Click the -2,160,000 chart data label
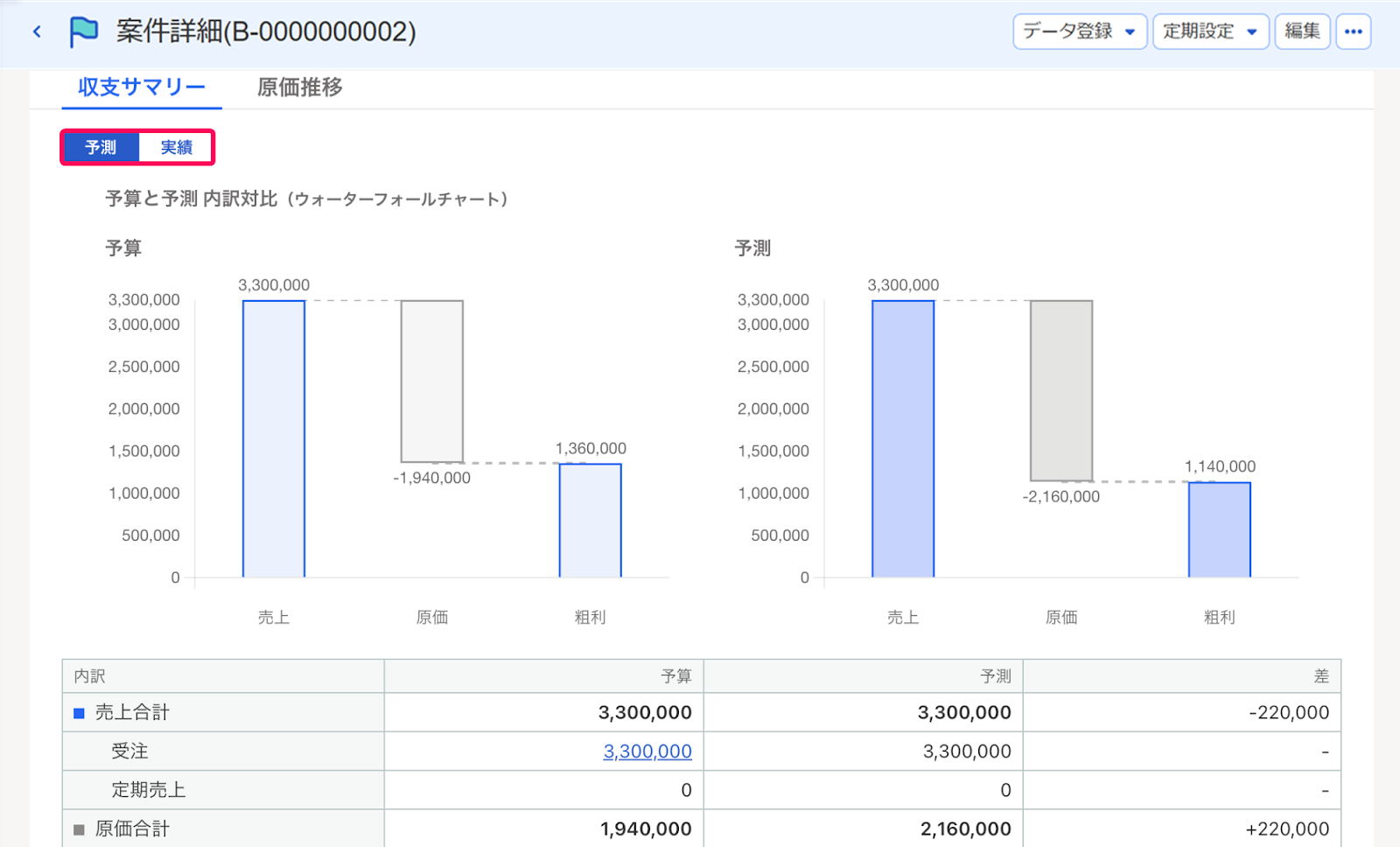The image size is (1400, 847). tap(1061, 497)
